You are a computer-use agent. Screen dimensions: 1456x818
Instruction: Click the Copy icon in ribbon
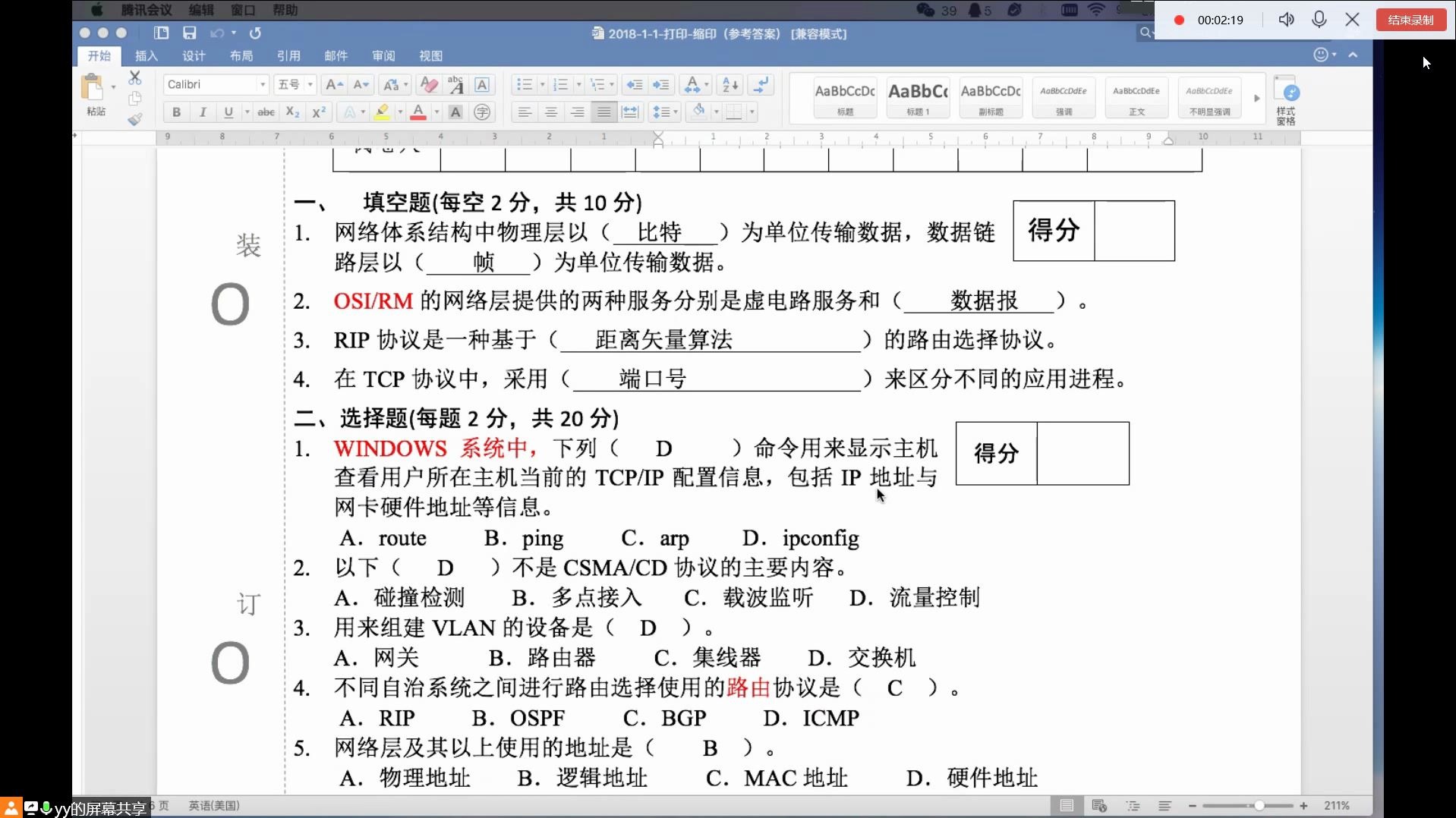click(x=135, y=98)
